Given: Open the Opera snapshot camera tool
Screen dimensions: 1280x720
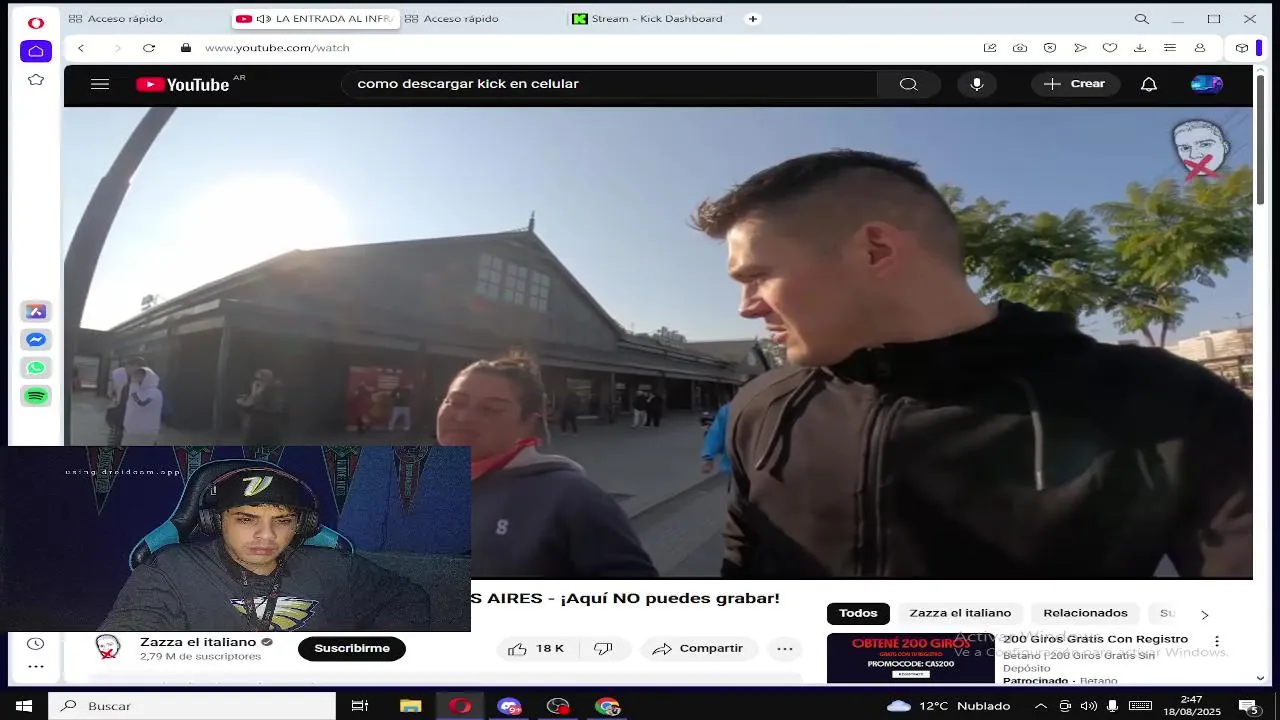Looking at the screenshot, I should 1020,48.
